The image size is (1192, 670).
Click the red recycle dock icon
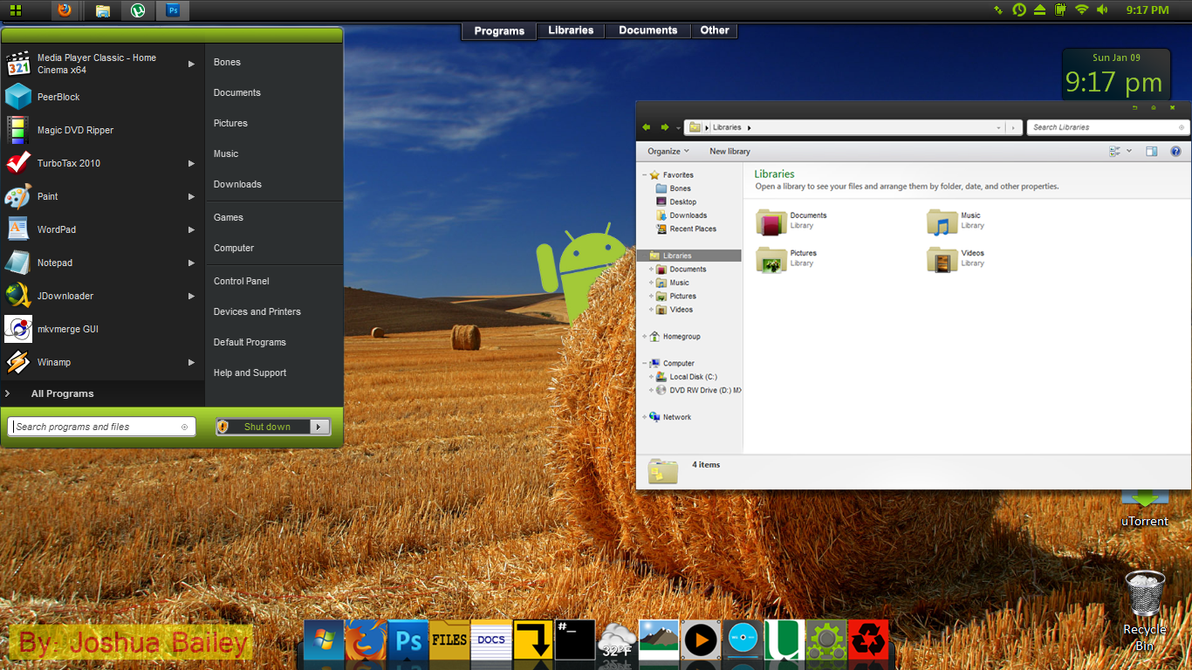(868, 640)
